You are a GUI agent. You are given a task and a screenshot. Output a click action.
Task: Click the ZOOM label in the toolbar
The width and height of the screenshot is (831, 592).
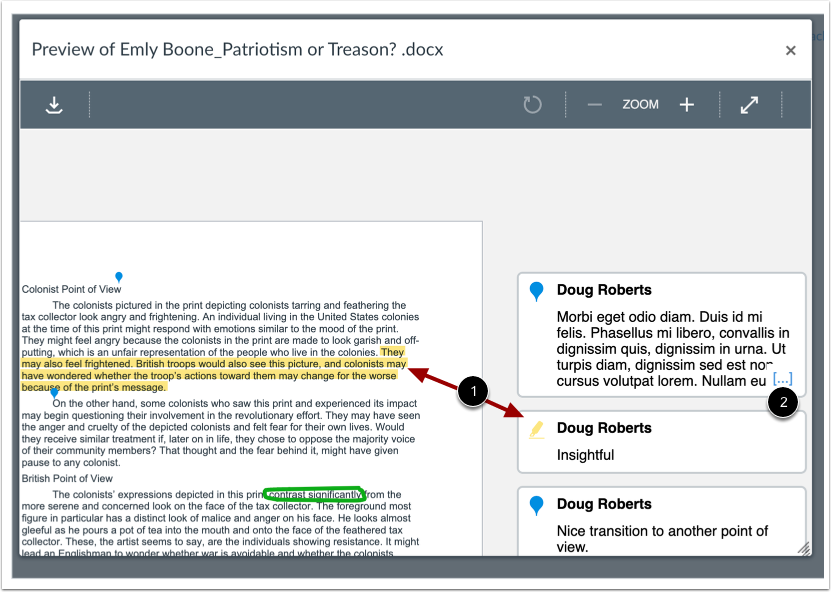pos(640,104)
